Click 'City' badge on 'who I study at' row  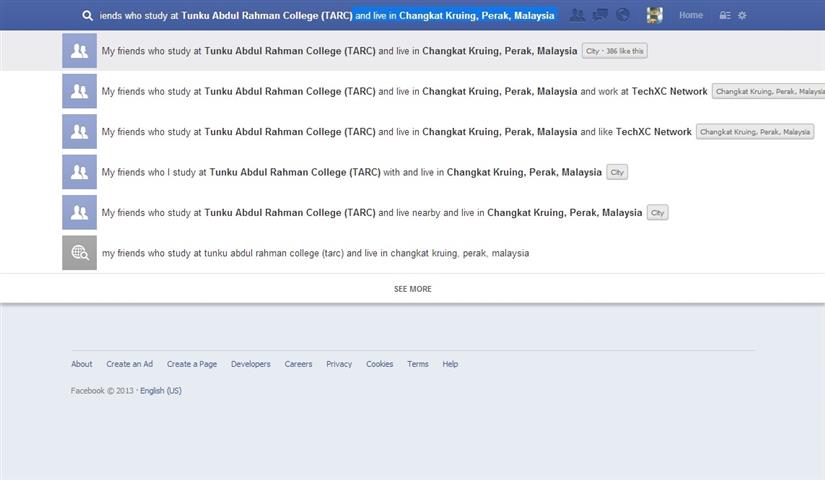point(617,173)
